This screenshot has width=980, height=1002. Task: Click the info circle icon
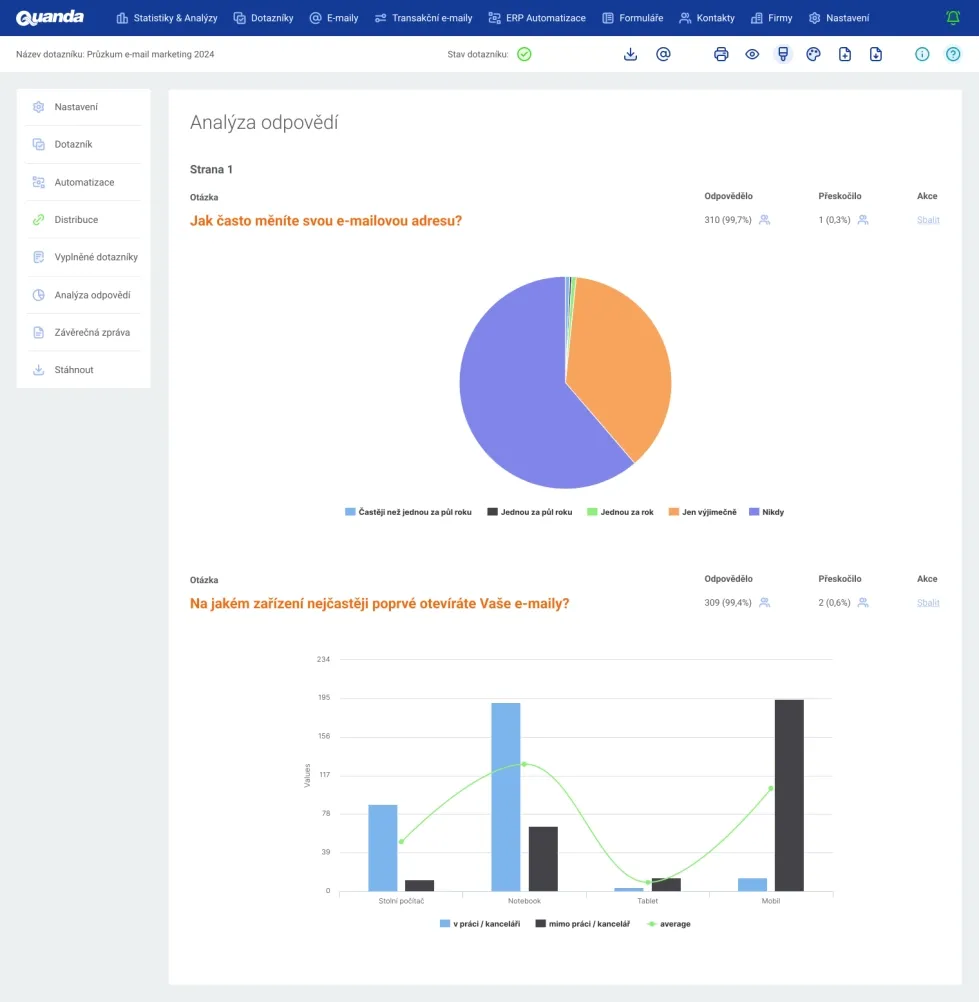(x=922, y=54)
